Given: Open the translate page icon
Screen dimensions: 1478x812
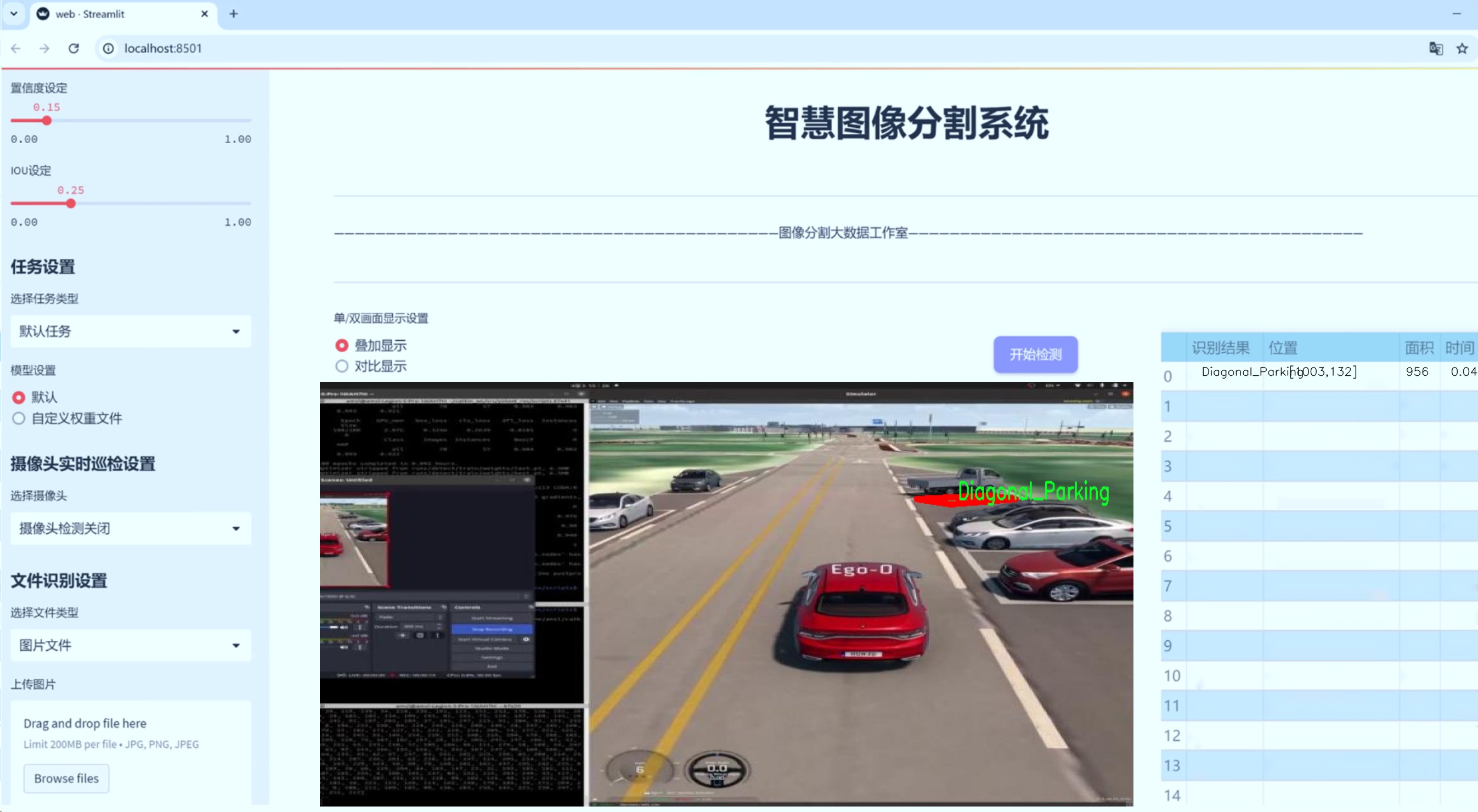Looking at the screenshot, I should tap(1436, 48).
